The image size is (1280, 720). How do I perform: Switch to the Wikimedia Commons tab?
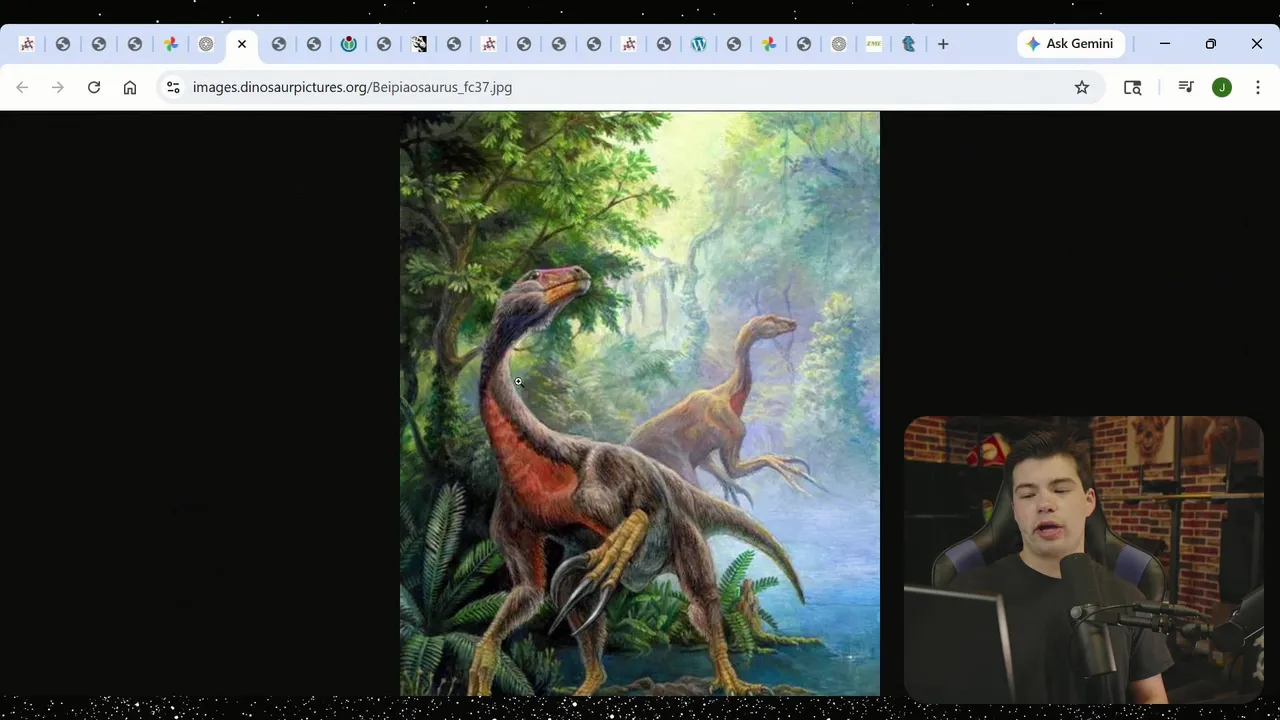tap(349, 44)
